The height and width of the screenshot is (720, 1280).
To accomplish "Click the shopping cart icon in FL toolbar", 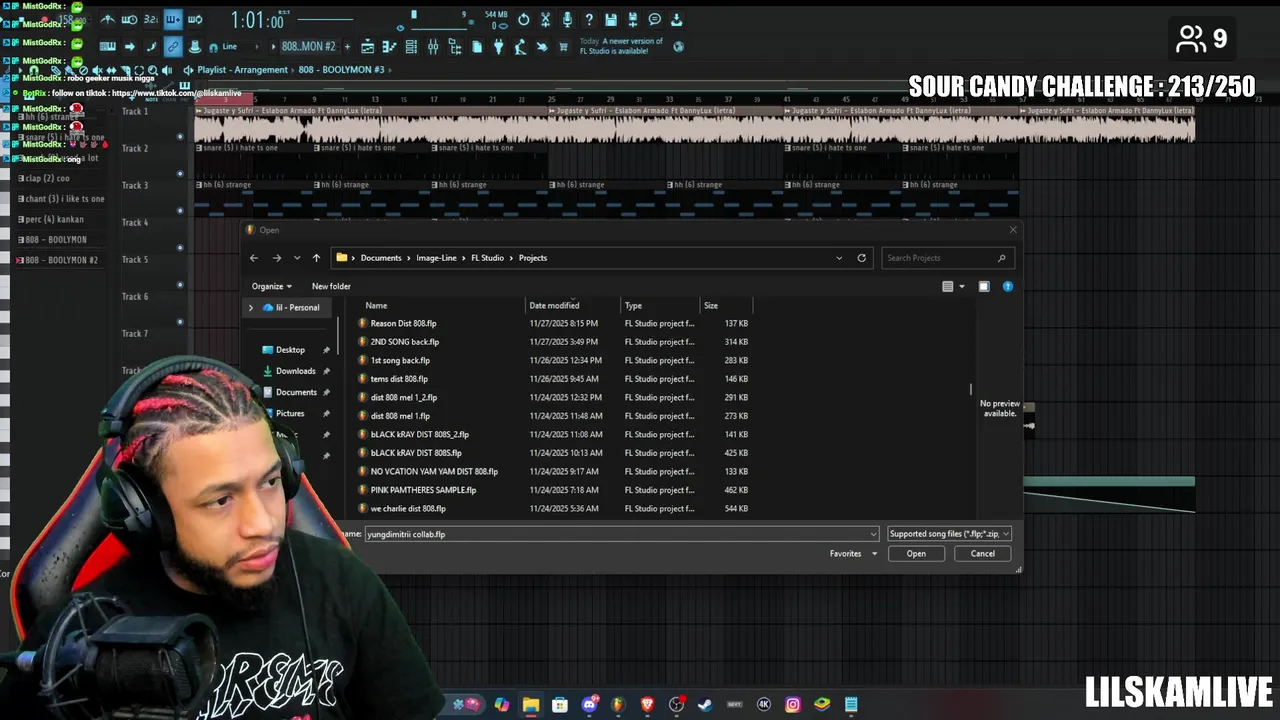I will [564, 47].
